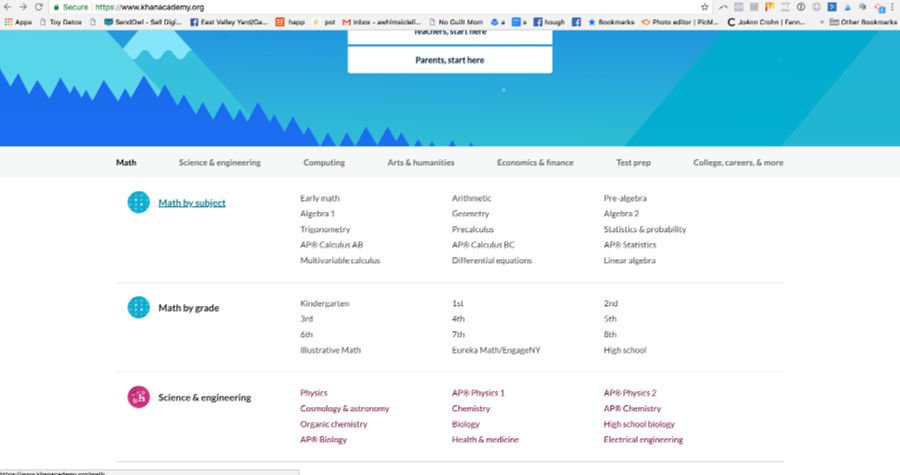Open the Apps bookmarks shortcut
The image size is (900, 475).
[18, 22]
